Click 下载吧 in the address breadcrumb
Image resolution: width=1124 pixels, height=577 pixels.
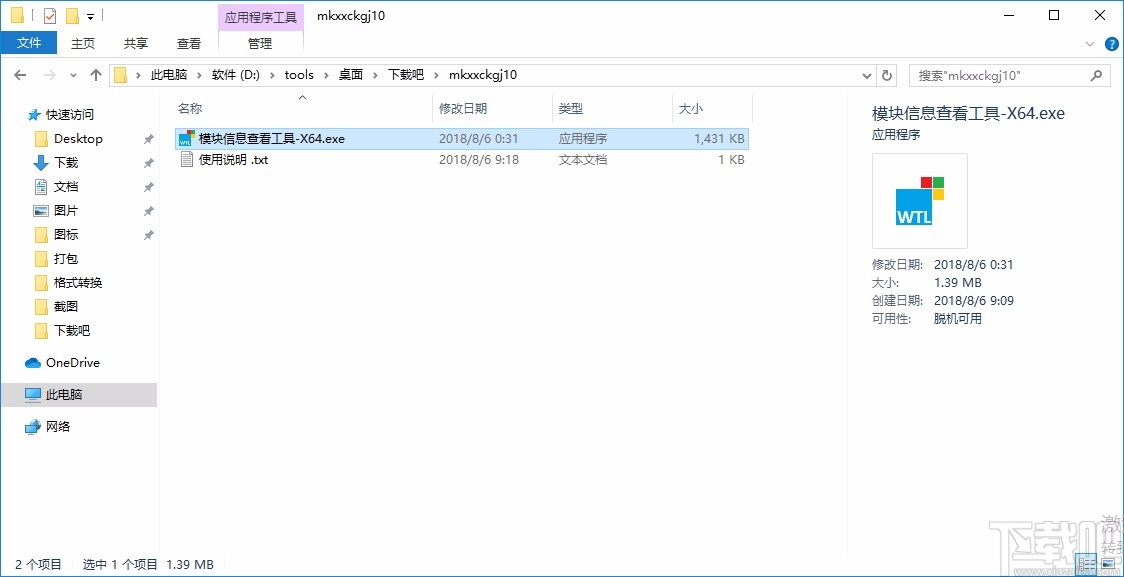click(x=406, y=75)
